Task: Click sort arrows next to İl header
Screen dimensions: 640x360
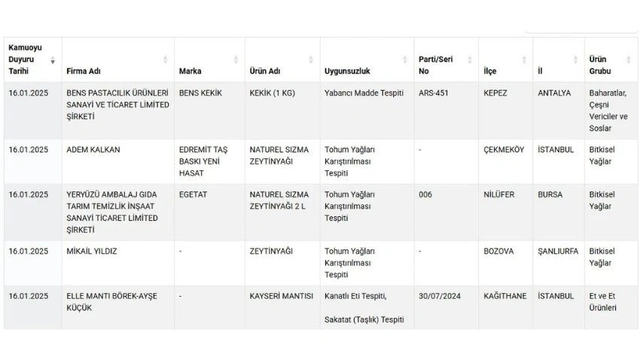Action: pyautogui.click(x=576, y=60)
